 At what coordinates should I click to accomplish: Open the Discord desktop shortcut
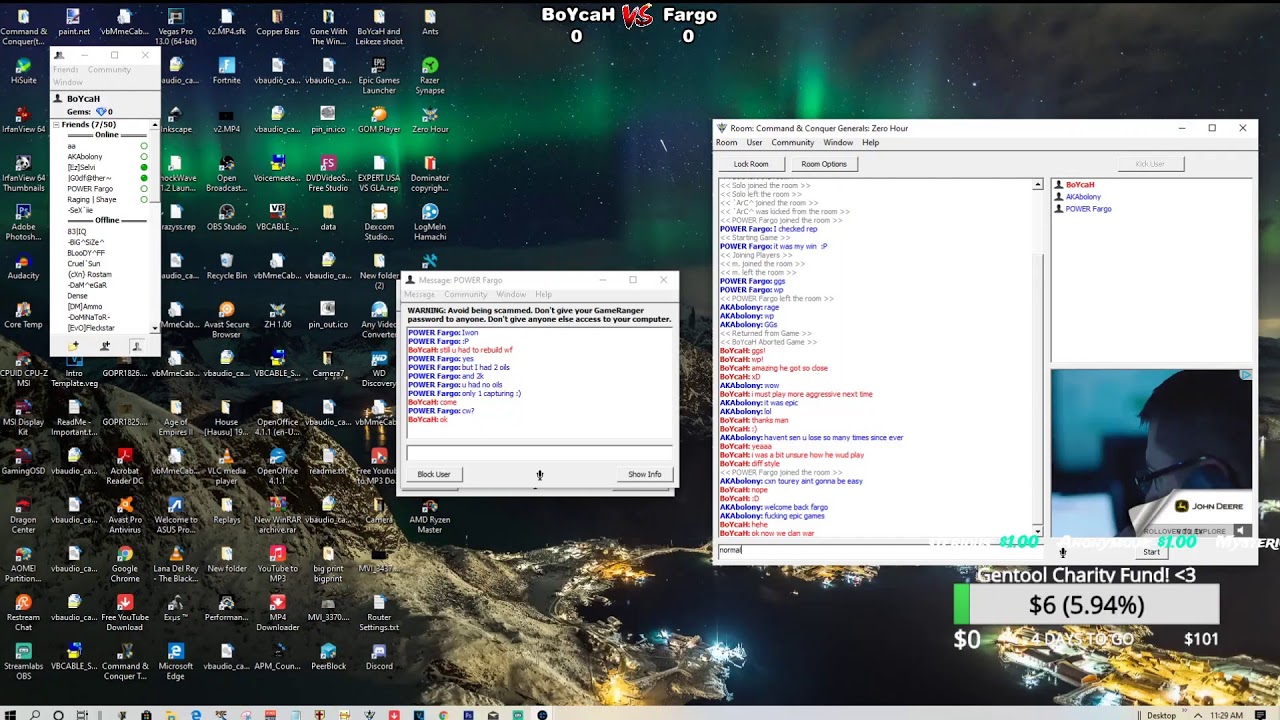click(x=379, y=656)
